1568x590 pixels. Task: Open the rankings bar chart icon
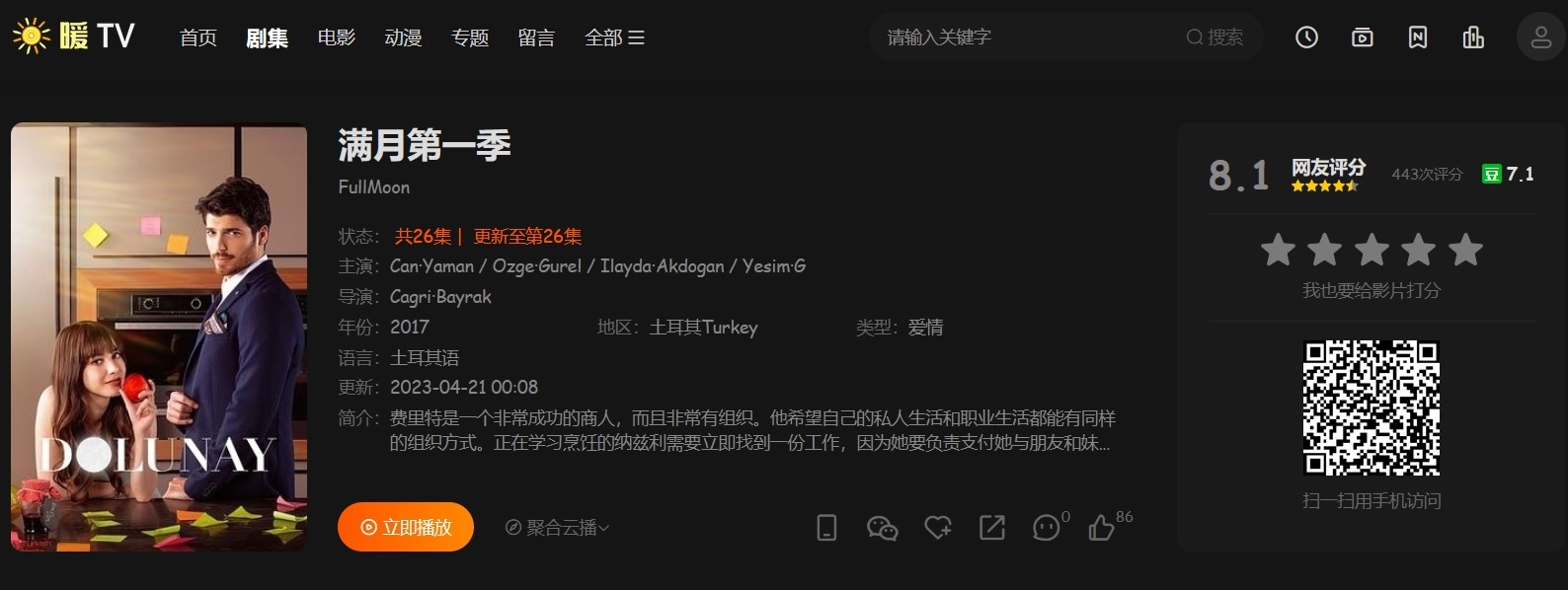point(1473,37)
